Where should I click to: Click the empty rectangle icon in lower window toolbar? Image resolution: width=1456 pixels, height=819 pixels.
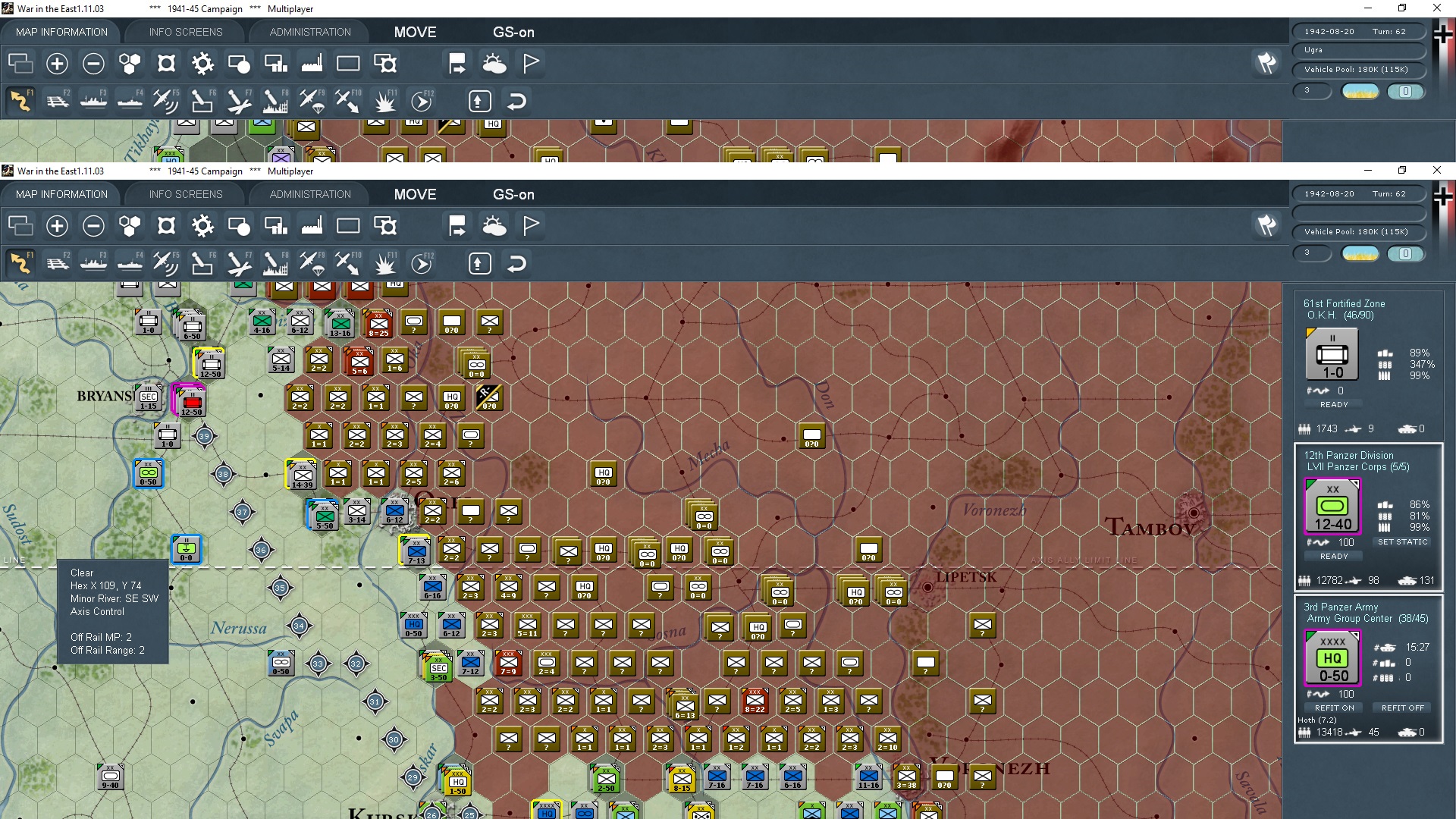pos(348,226)
